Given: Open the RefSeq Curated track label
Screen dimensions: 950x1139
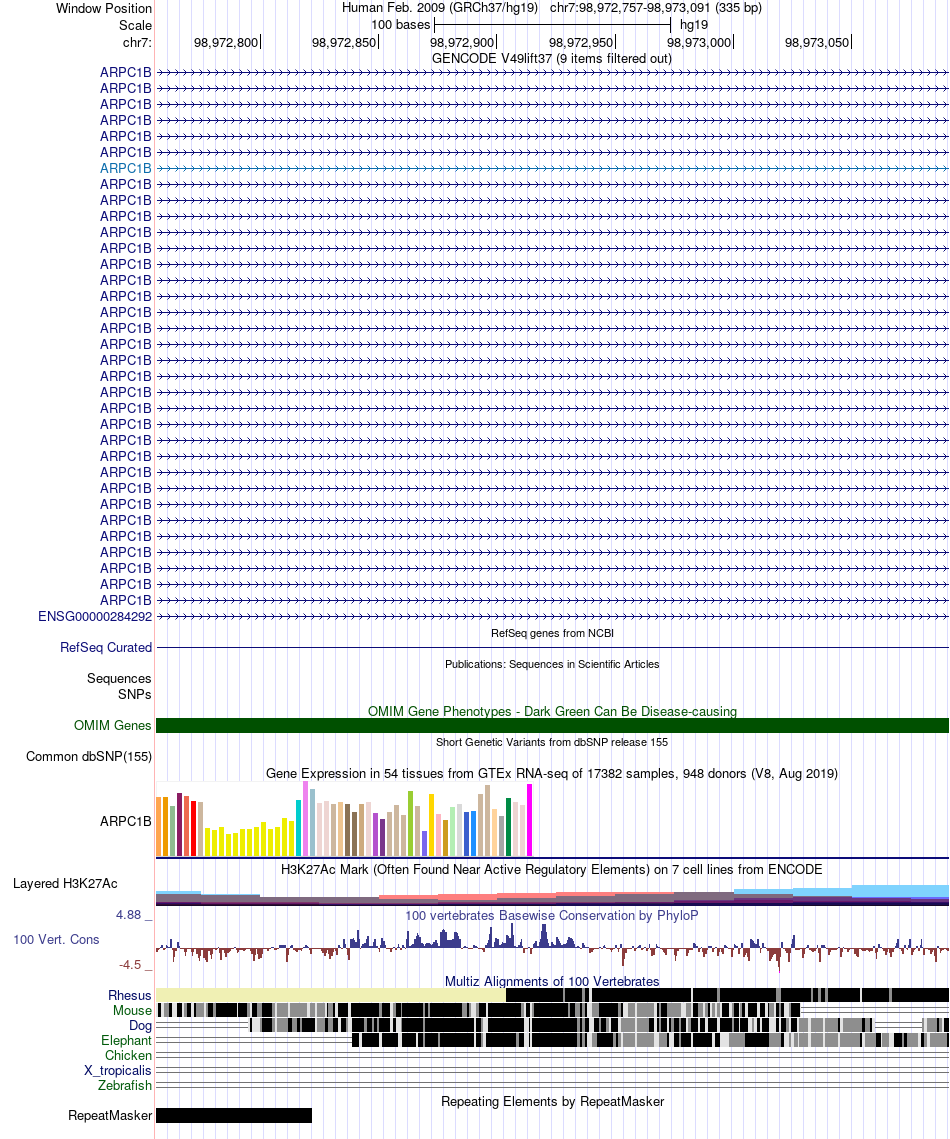Looking at the screenshot, I should coord(106,647).
